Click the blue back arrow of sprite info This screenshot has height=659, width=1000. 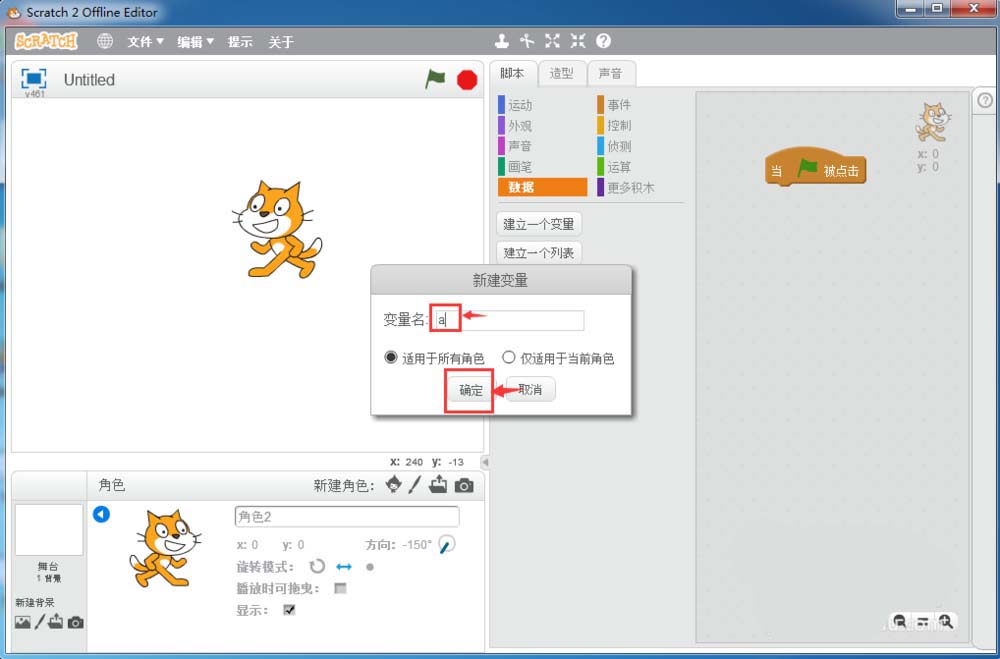coord(101,514)
